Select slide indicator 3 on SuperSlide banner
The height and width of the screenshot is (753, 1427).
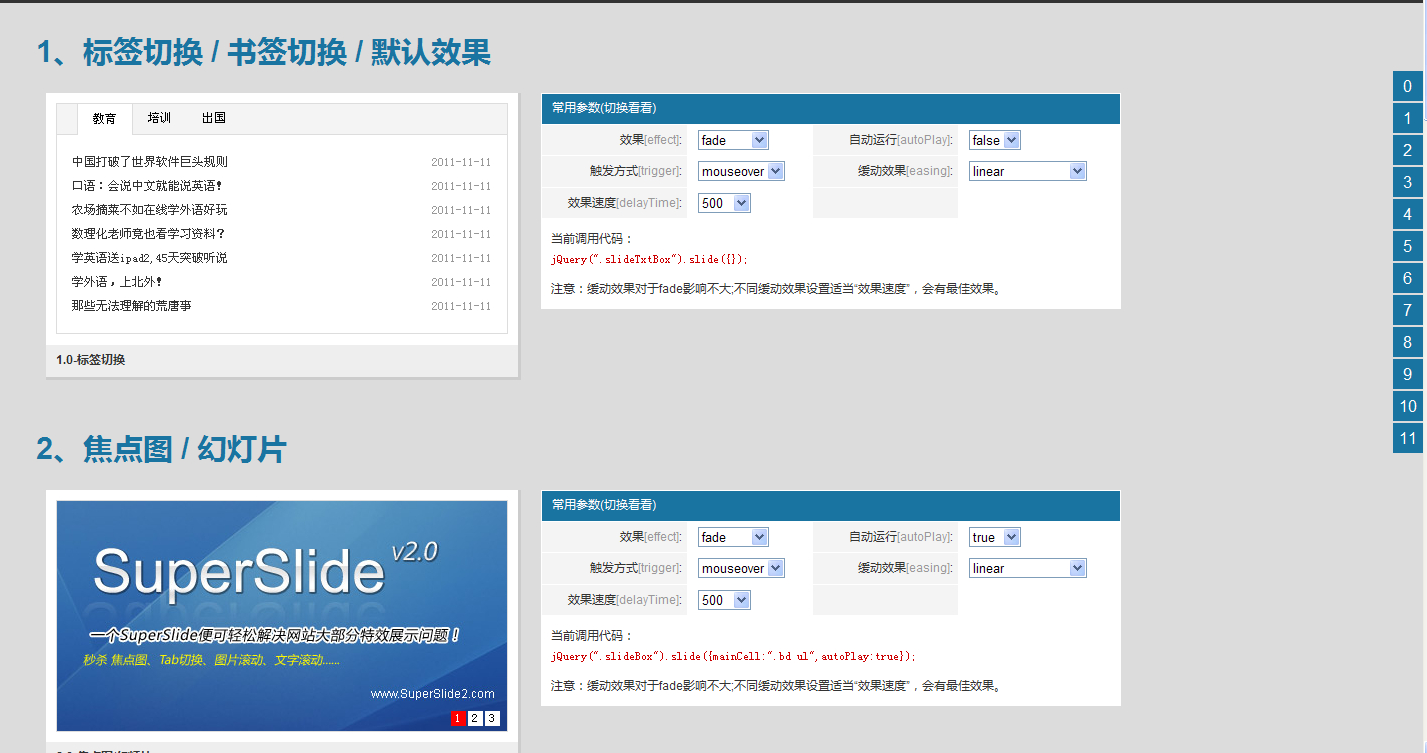click(x=492, y=718)
